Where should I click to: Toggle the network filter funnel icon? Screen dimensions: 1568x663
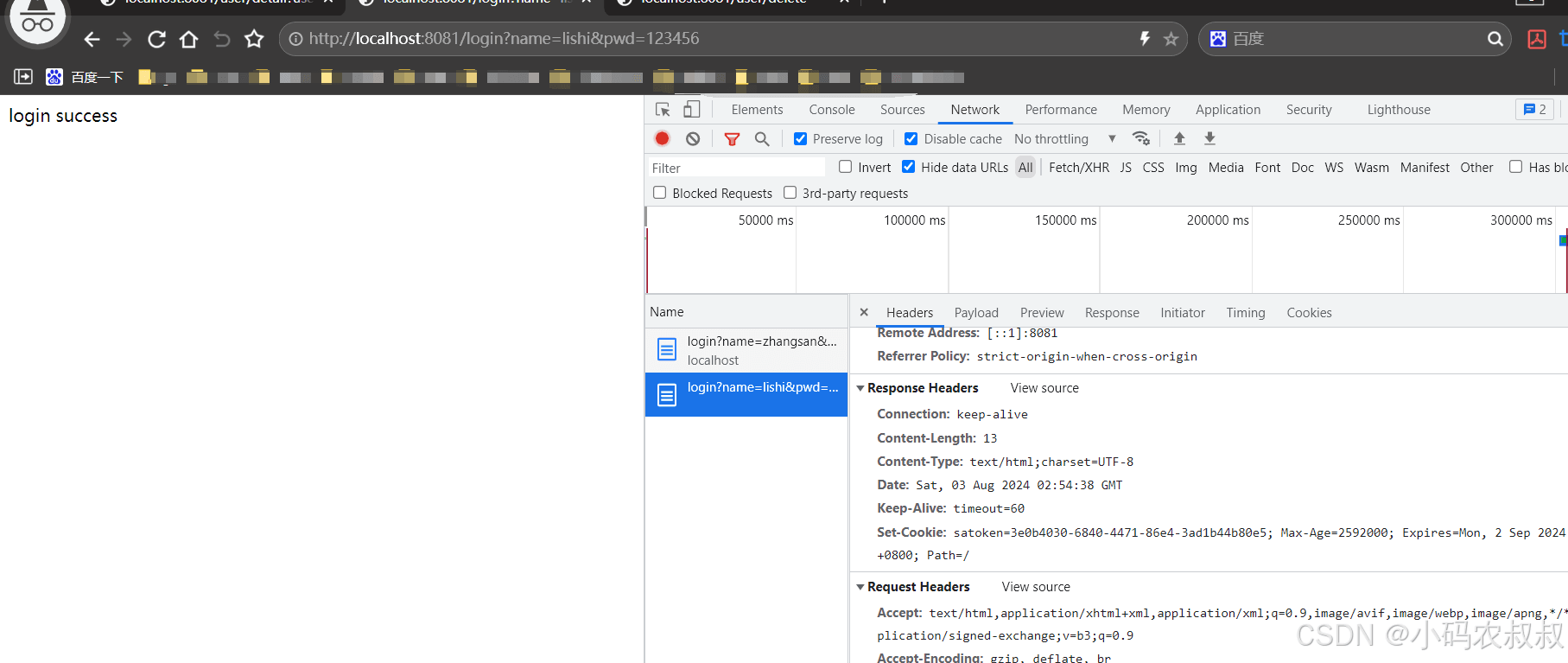click(732, 138)
